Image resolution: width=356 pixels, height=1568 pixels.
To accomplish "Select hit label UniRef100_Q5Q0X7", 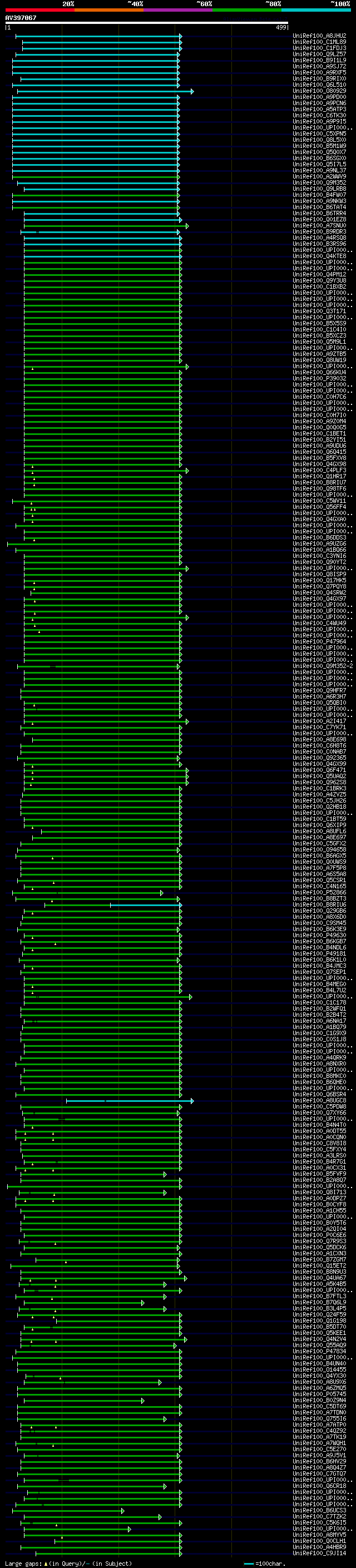I will tap(319, 152).
